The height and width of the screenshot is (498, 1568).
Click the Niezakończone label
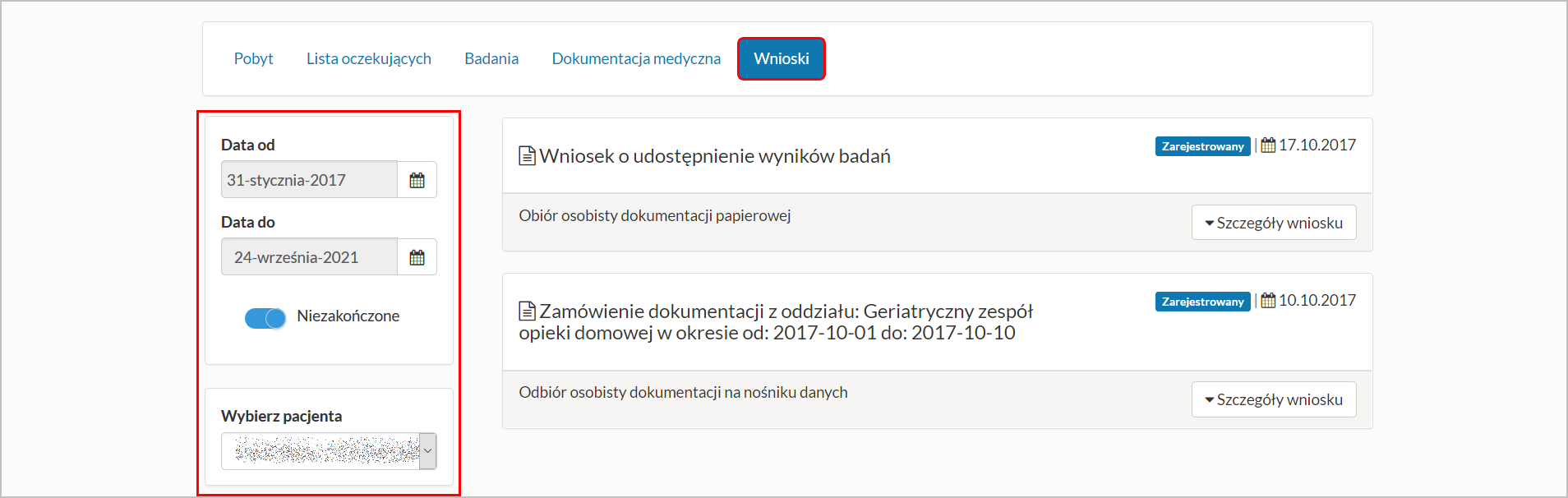coord(348,316)
